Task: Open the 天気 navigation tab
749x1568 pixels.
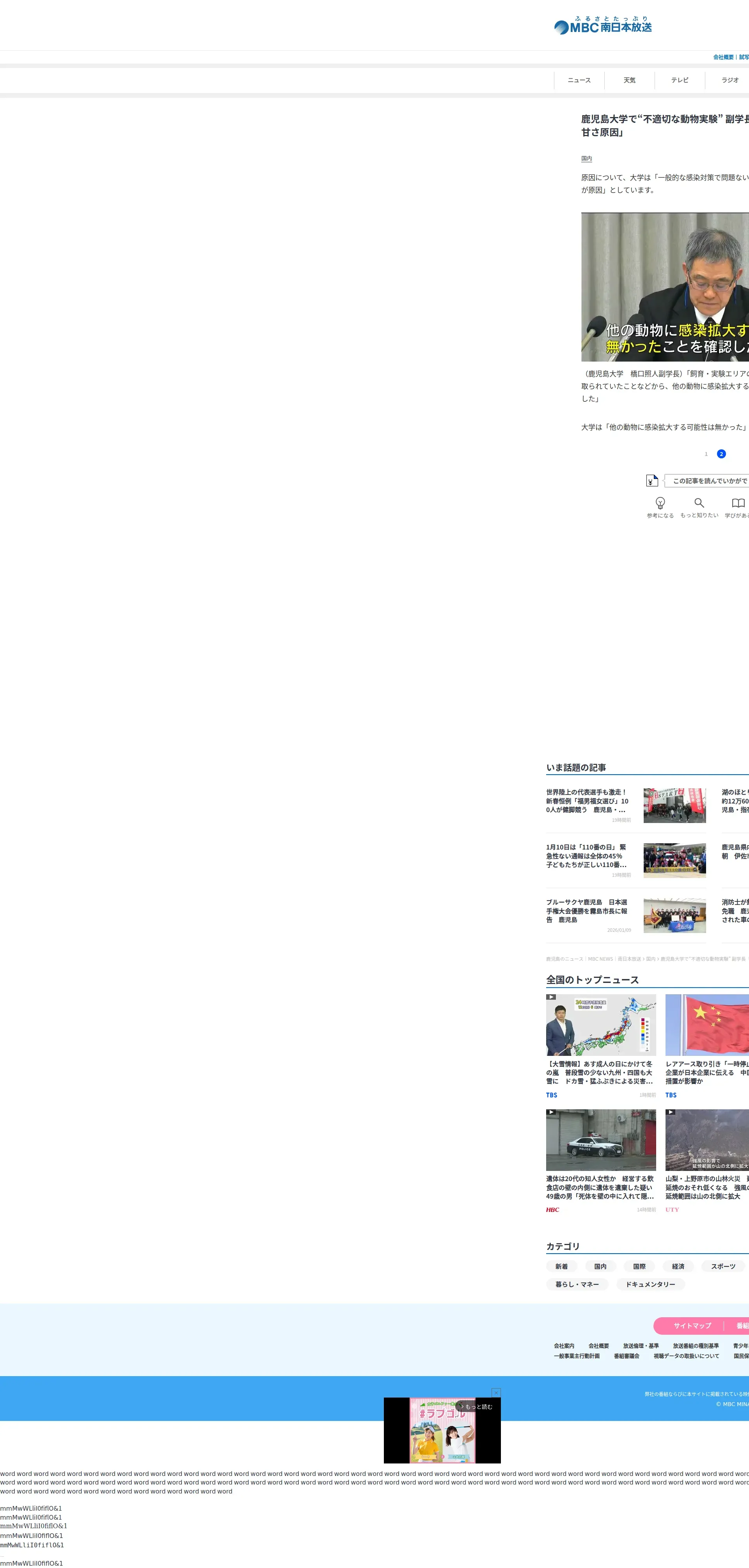Action: [629, 80]
